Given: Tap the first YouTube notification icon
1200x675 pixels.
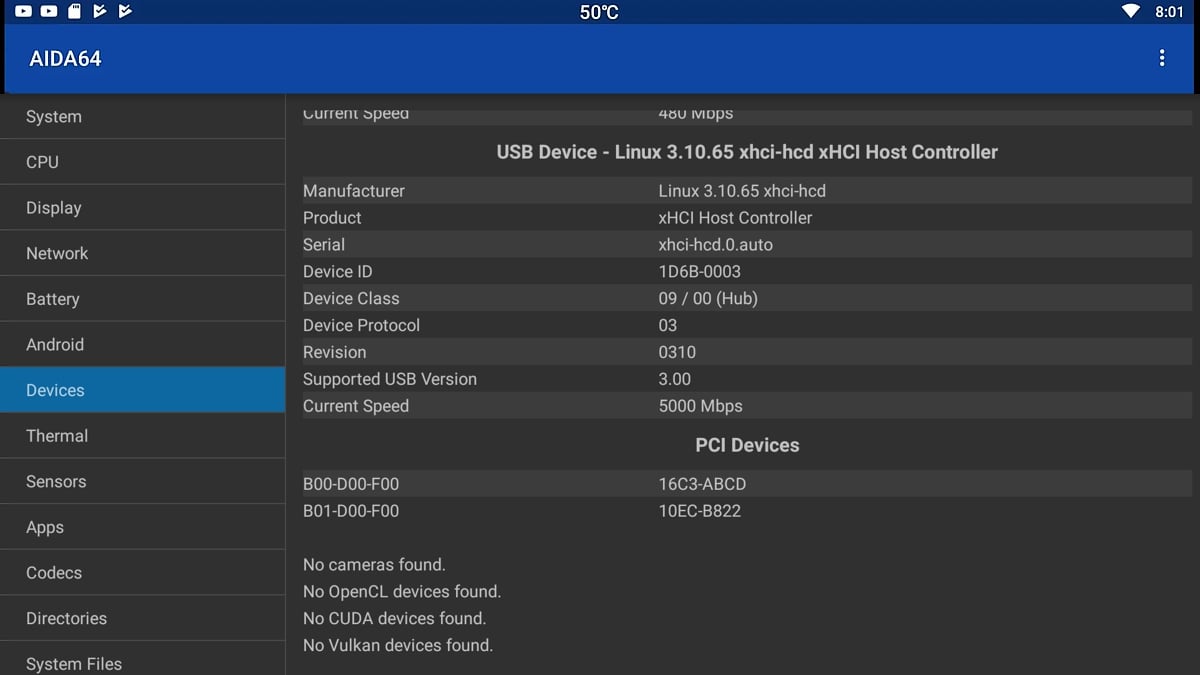Looking at the screenshot, I should (x=23, y=12).
